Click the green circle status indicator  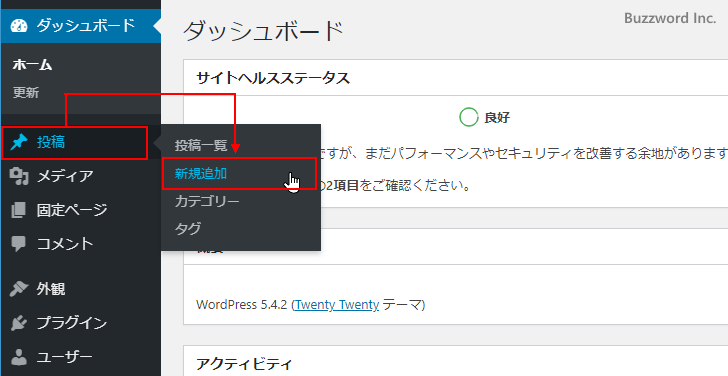pyautogui.click(x=468, y=117)
